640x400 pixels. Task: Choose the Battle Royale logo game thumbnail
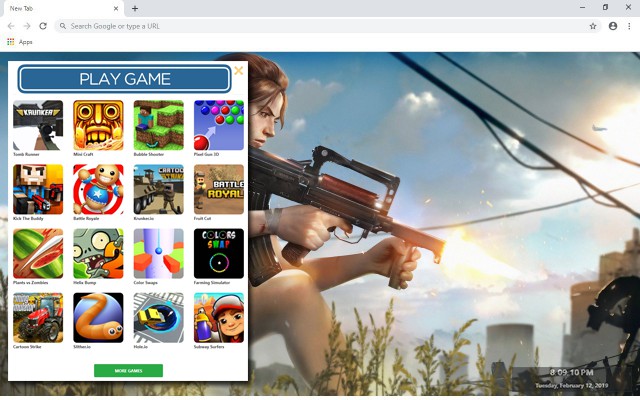click(x=219, y=189)
